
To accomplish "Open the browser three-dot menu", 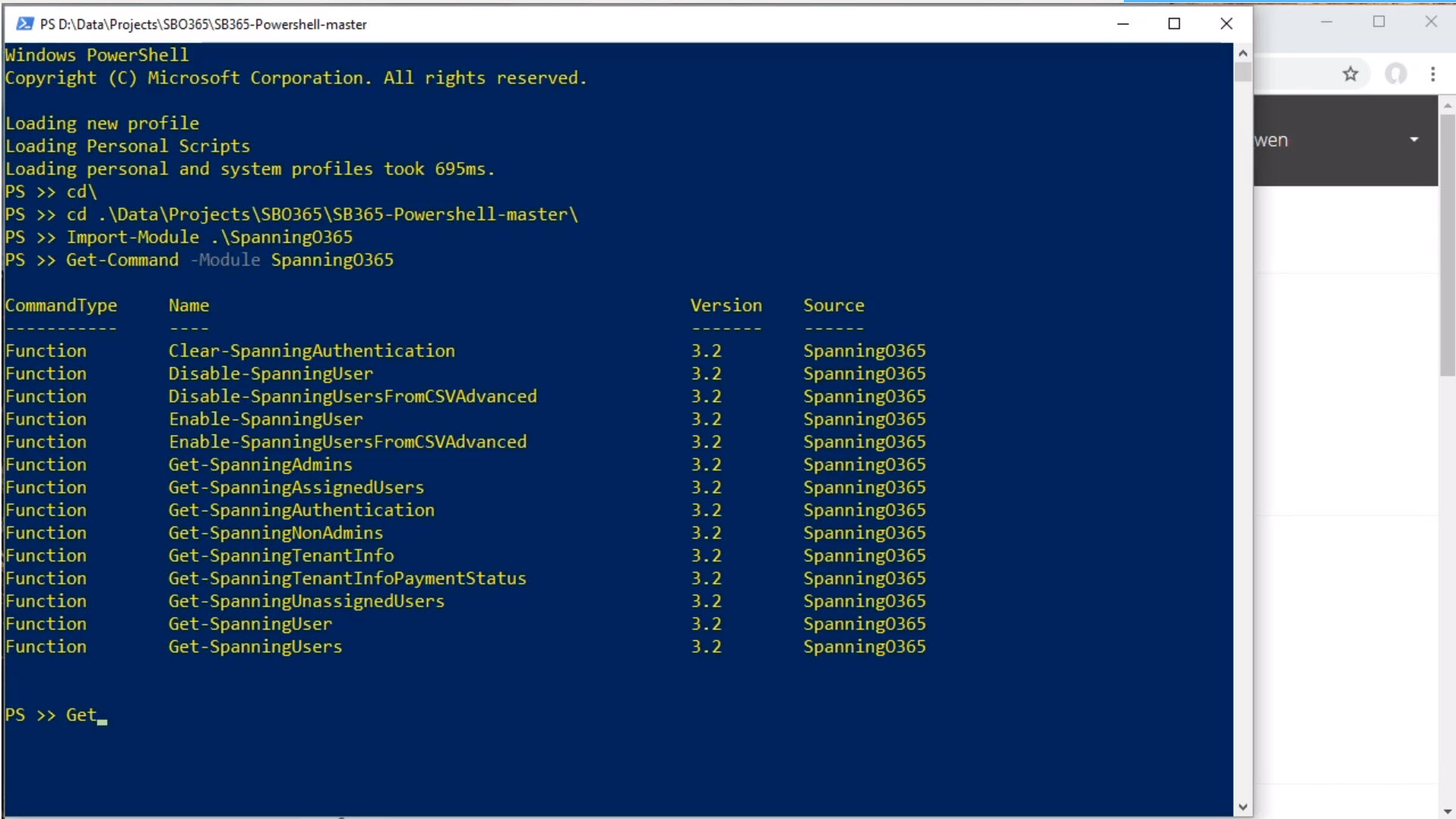I will click(x=1432, y=74).
